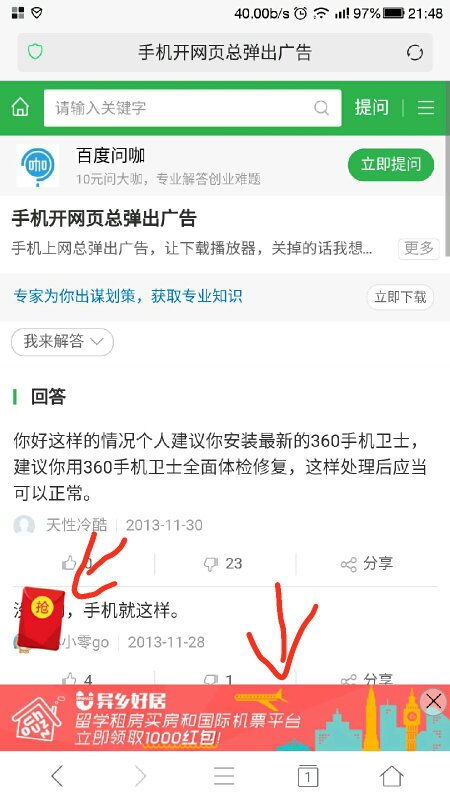450x800 pixels.
Task: Click 立即下载 button
Action: pos(400,297)
